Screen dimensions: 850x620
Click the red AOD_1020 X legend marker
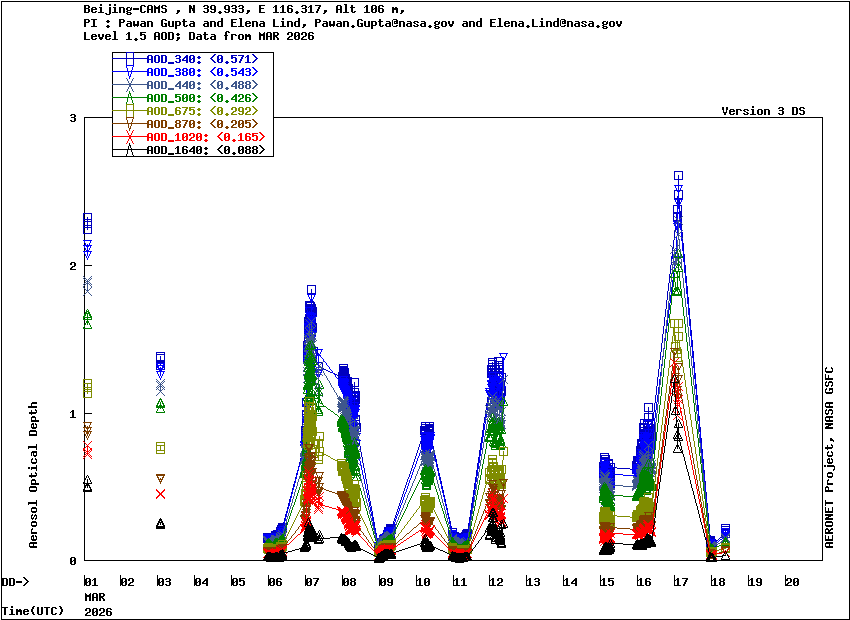click(x=129, y=137)
